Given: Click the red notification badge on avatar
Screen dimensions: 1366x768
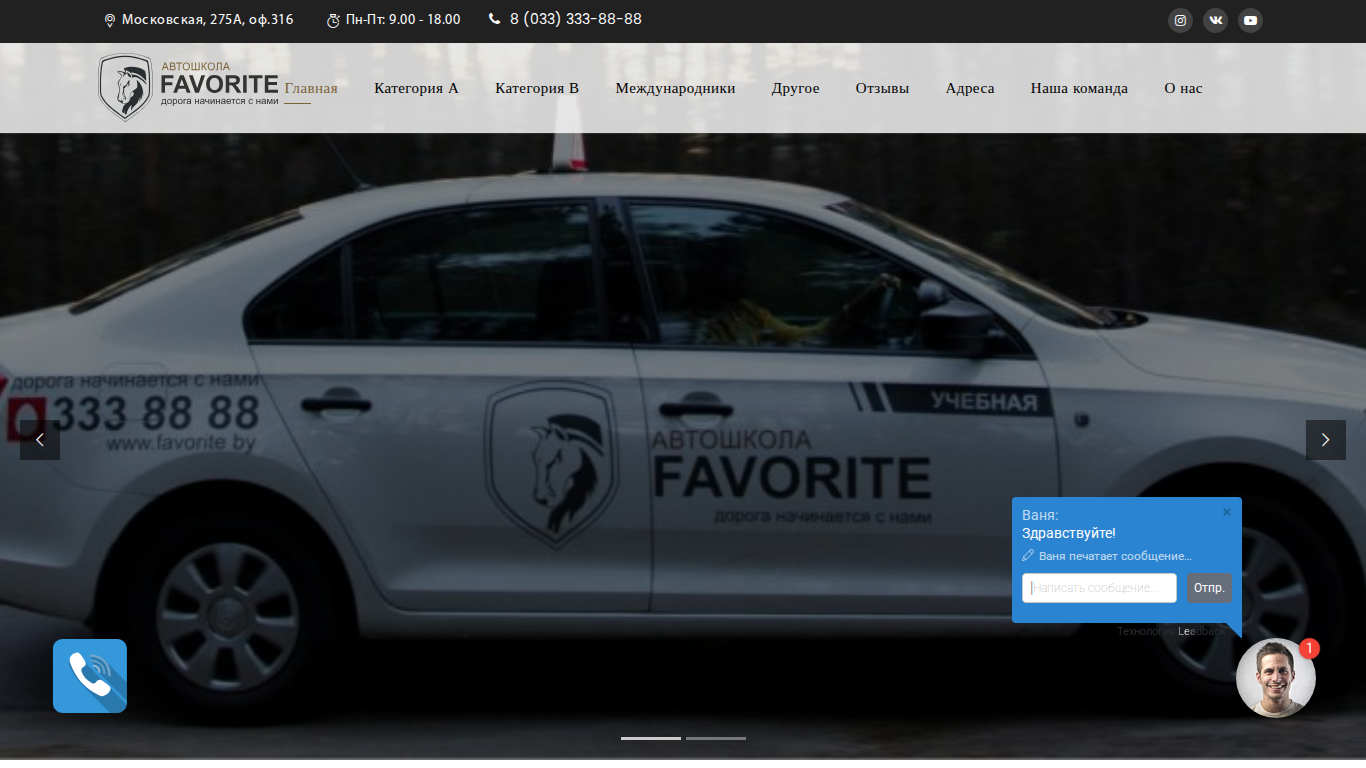Looking at the screenshot, I should click(1309, 648).
